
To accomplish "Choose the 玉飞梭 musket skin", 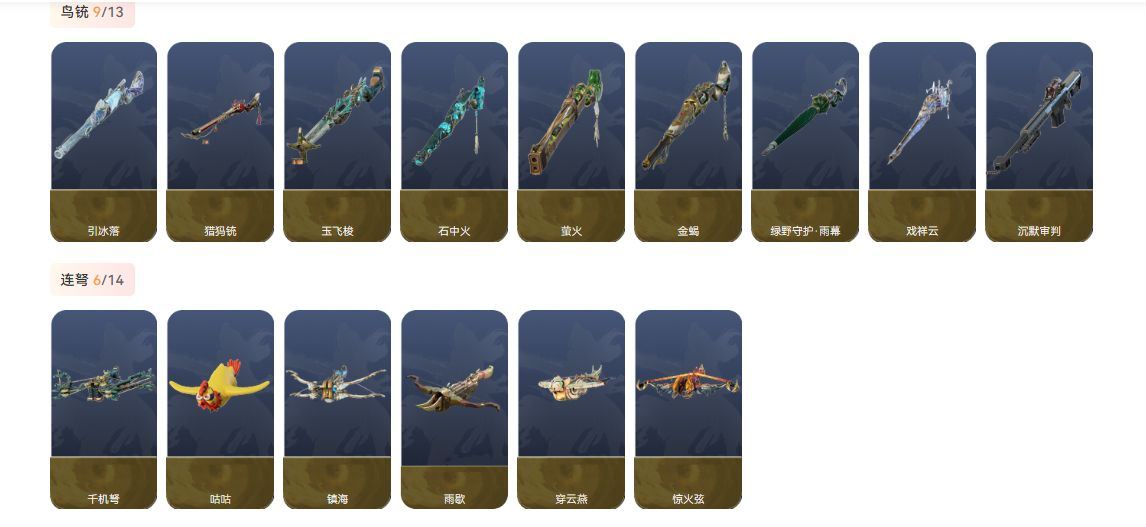I will click(338, 142).
